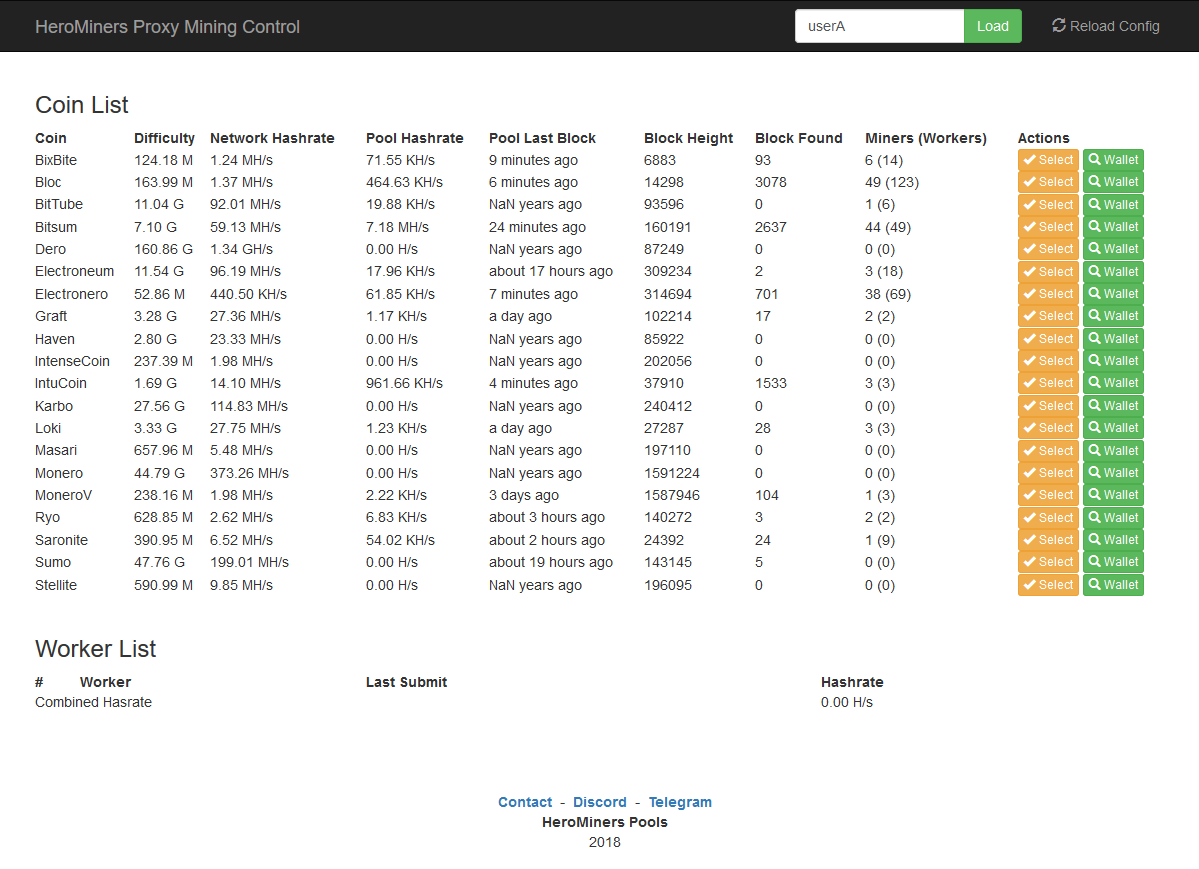Image resolution: width=1199 pixels, height=869 pixels.
Task: Click the Difficulty column header
Action: (164, 138)
